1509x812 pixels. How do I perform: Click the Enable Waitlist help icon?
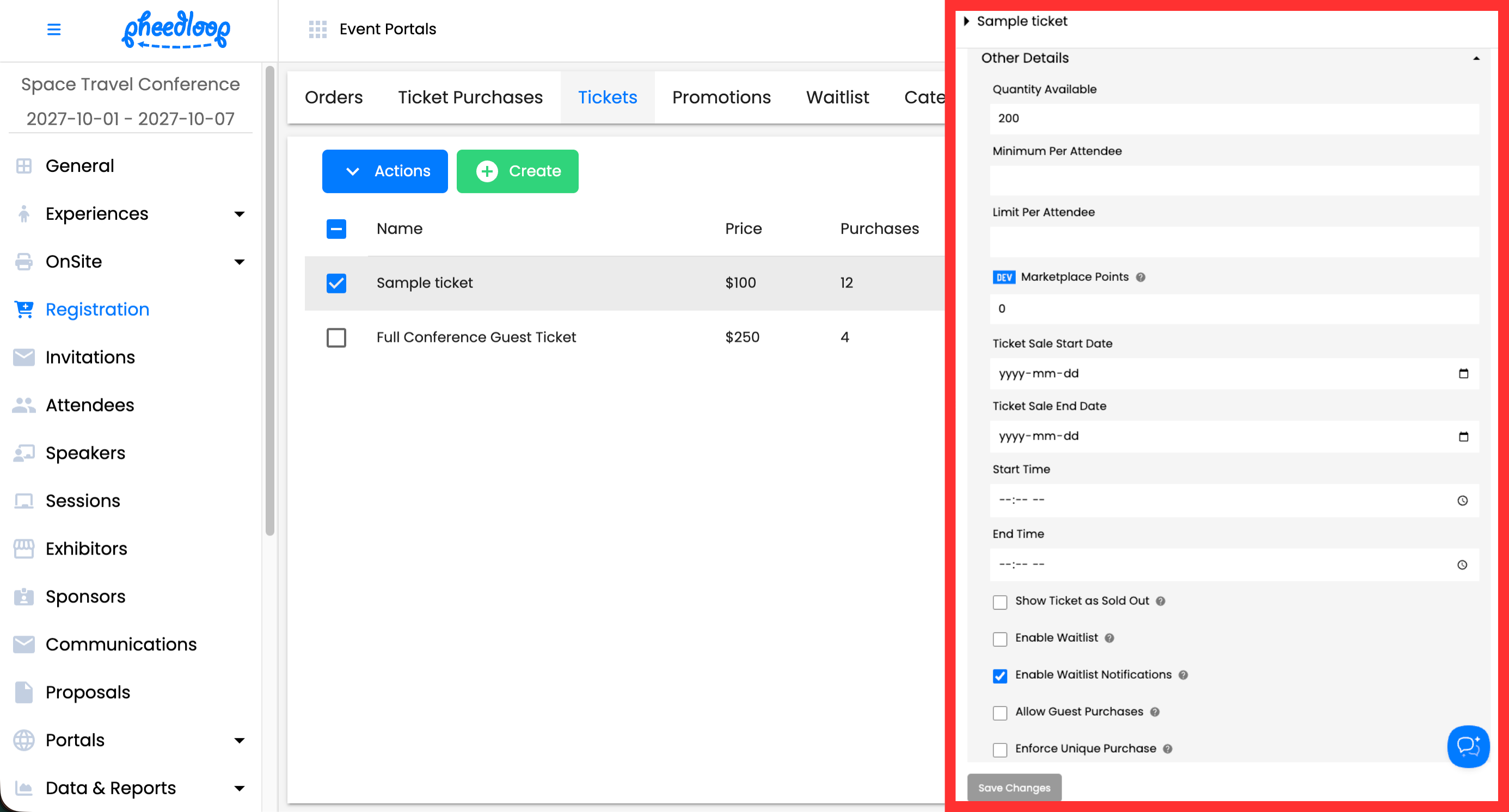click(x=1109, y=638)
